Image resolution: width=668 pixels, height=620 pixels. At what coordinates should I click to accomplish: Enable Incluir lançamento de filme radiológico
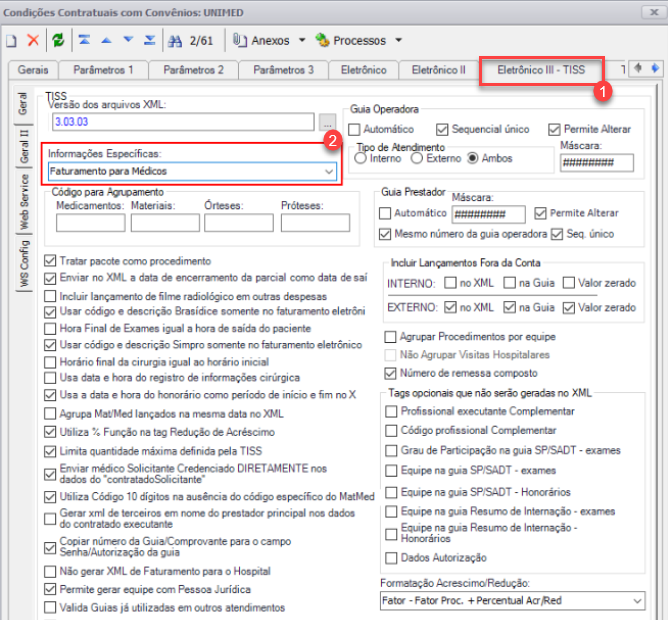(x=50, y=296)
